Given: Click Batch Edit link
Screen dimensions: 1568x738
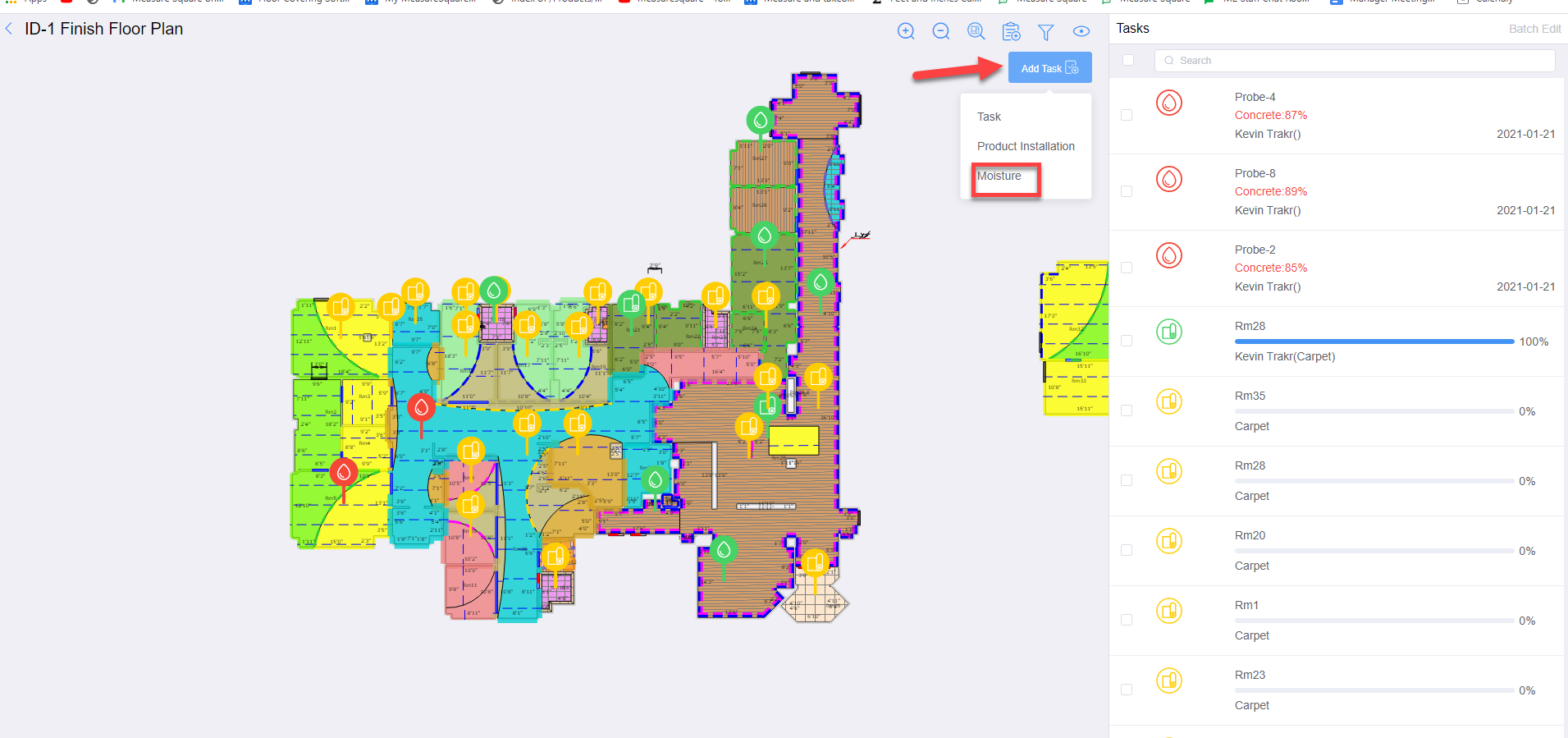Looking at the screenshot, I should coord(1534,29).
